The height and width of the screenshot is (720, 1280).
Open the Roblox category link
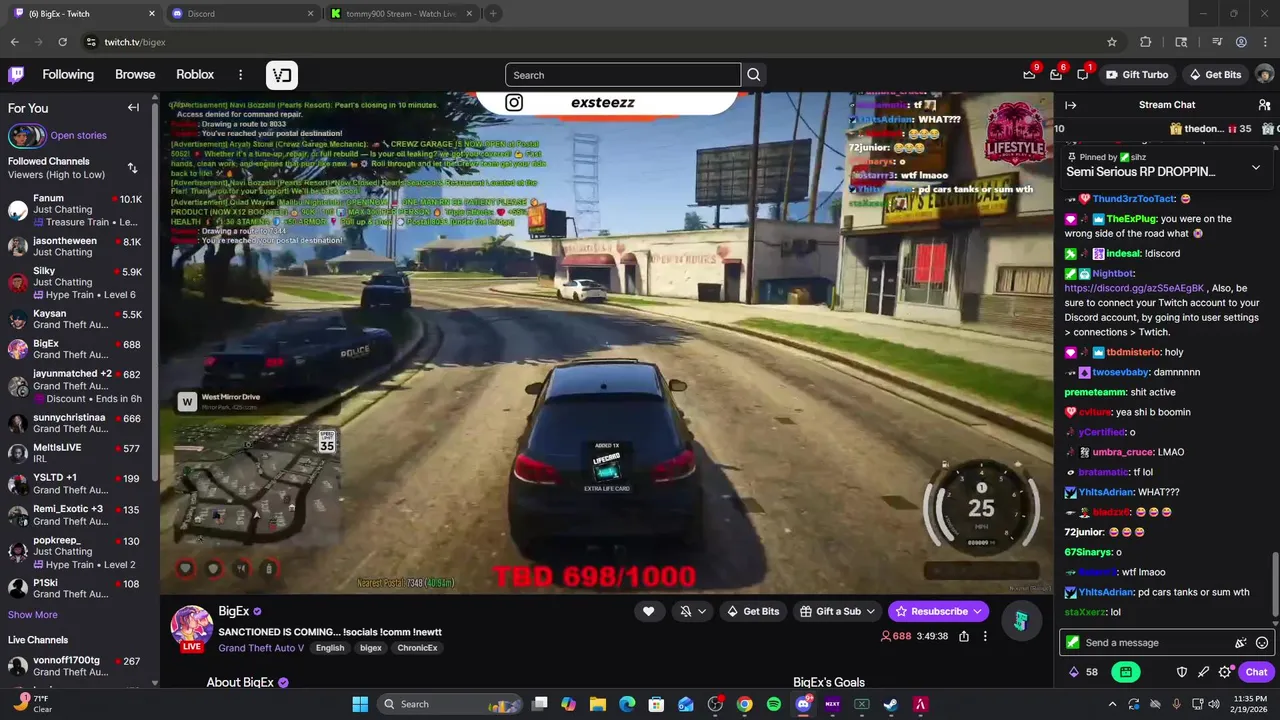(x=195, y=75)
